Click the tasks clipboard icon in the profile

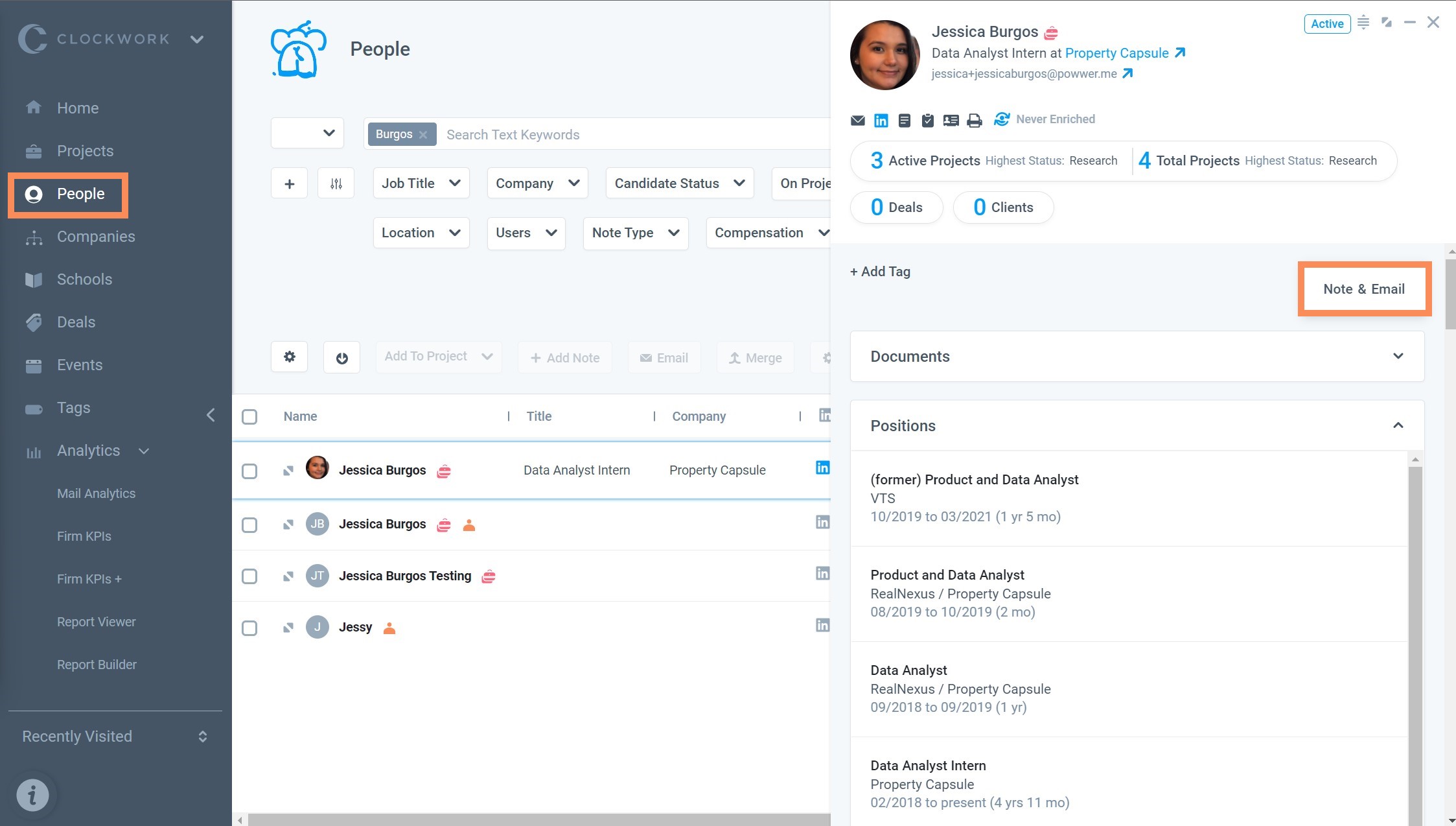927,120
